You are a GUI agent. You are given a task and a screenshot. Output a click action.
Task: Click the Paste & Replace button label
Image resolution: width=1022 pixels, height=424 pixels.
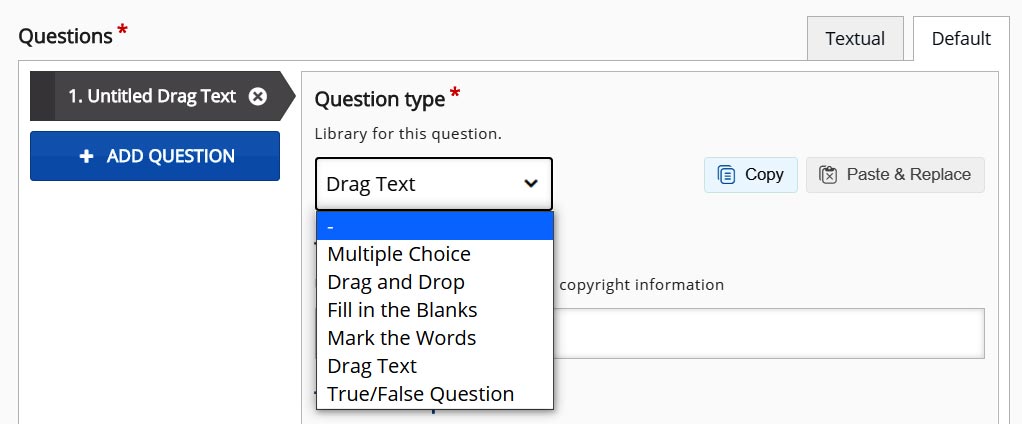908,175
